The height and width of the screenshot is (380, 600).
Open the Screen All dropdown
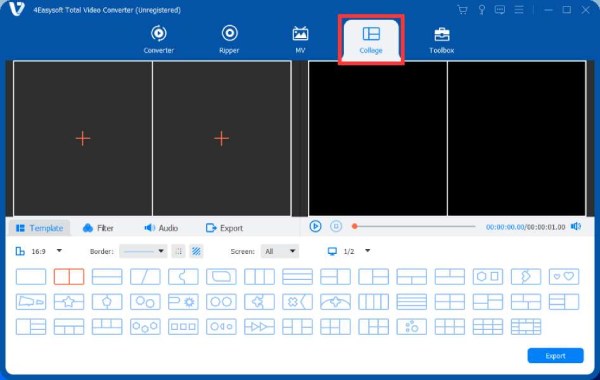click(280, 251)
